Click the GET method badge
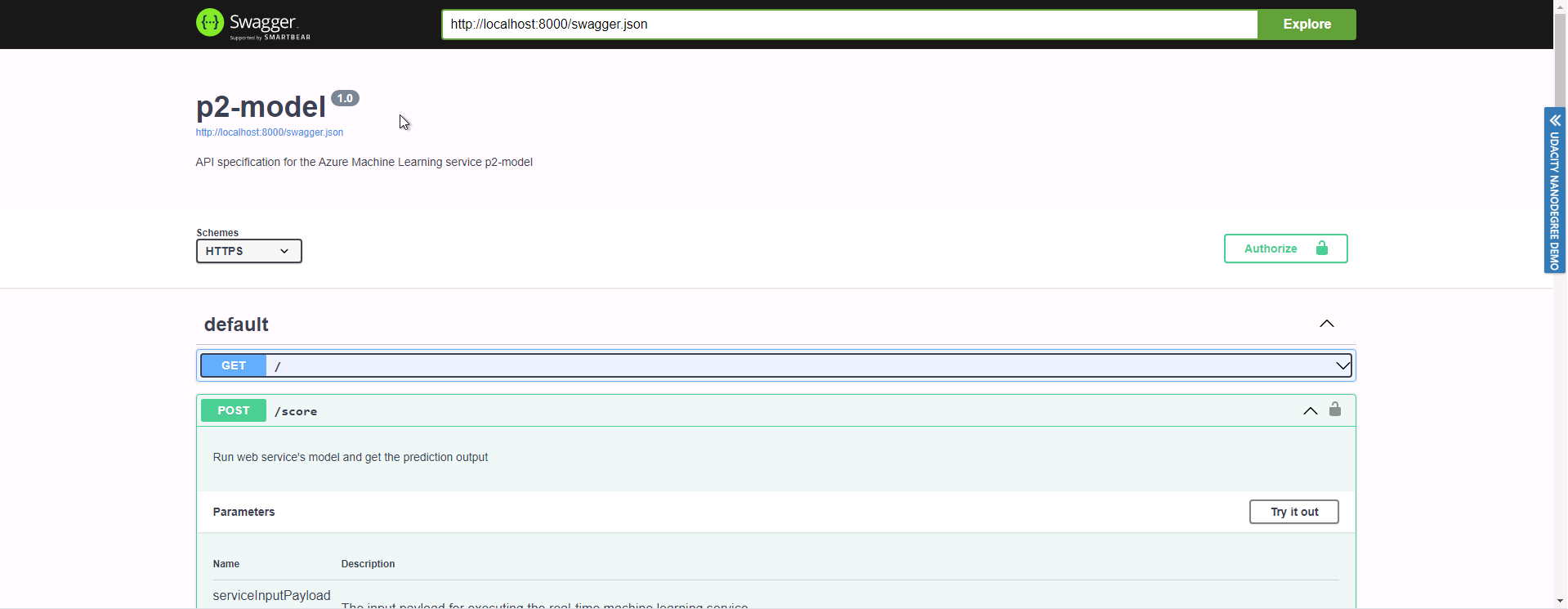The width and height of the screenshot is (1568, 609). coord(234,365)
